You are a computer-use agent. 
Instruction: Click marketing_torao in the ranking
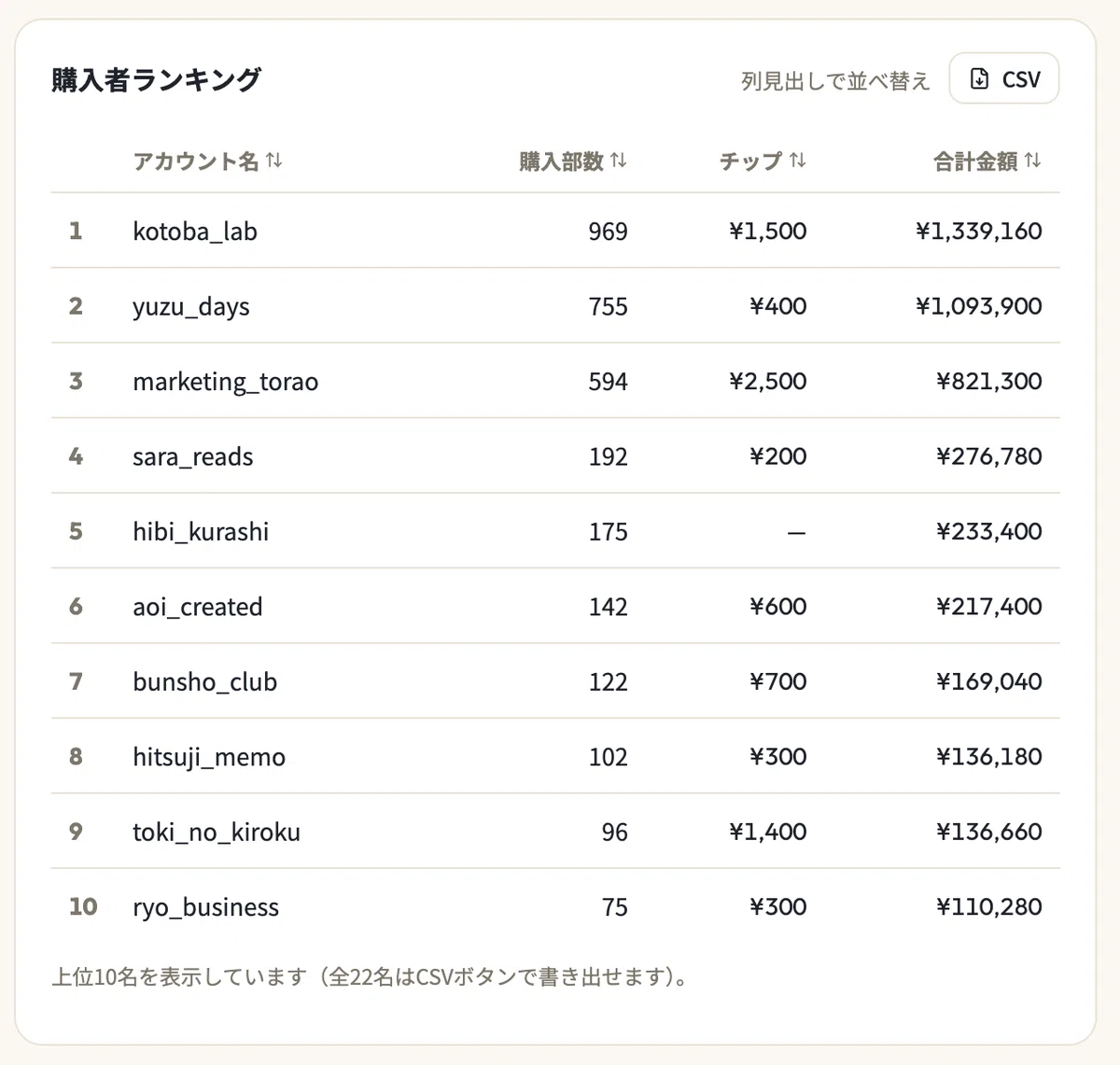(226, 381)
